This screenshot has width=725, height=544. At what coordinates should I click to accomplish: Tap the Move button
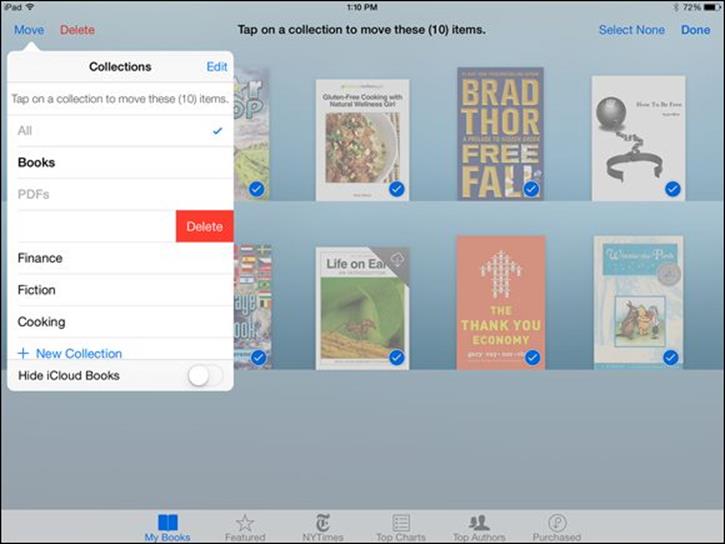pyautogui.click(x=29, y=30)
